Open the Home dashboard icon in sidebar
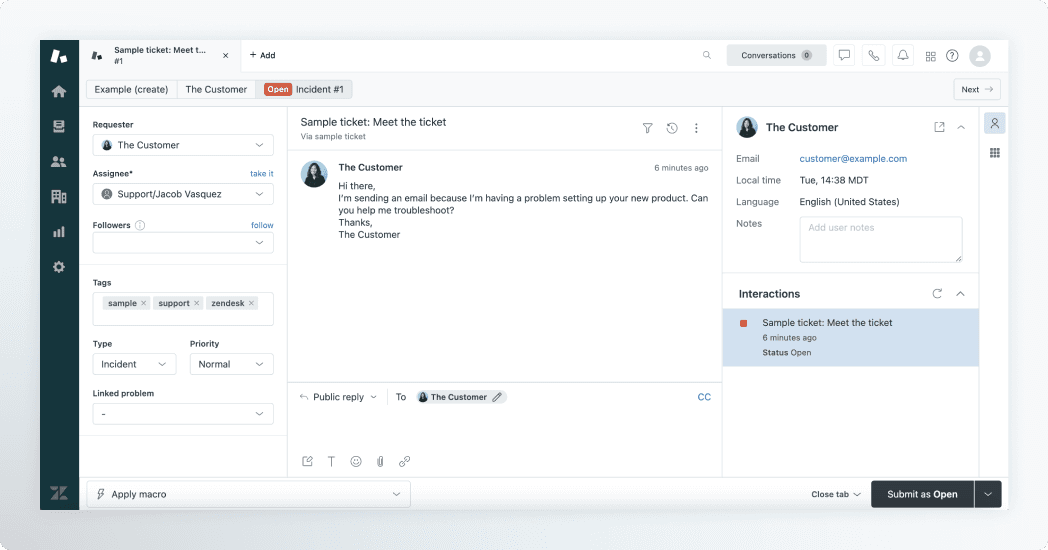 click(x=59, y=91)
